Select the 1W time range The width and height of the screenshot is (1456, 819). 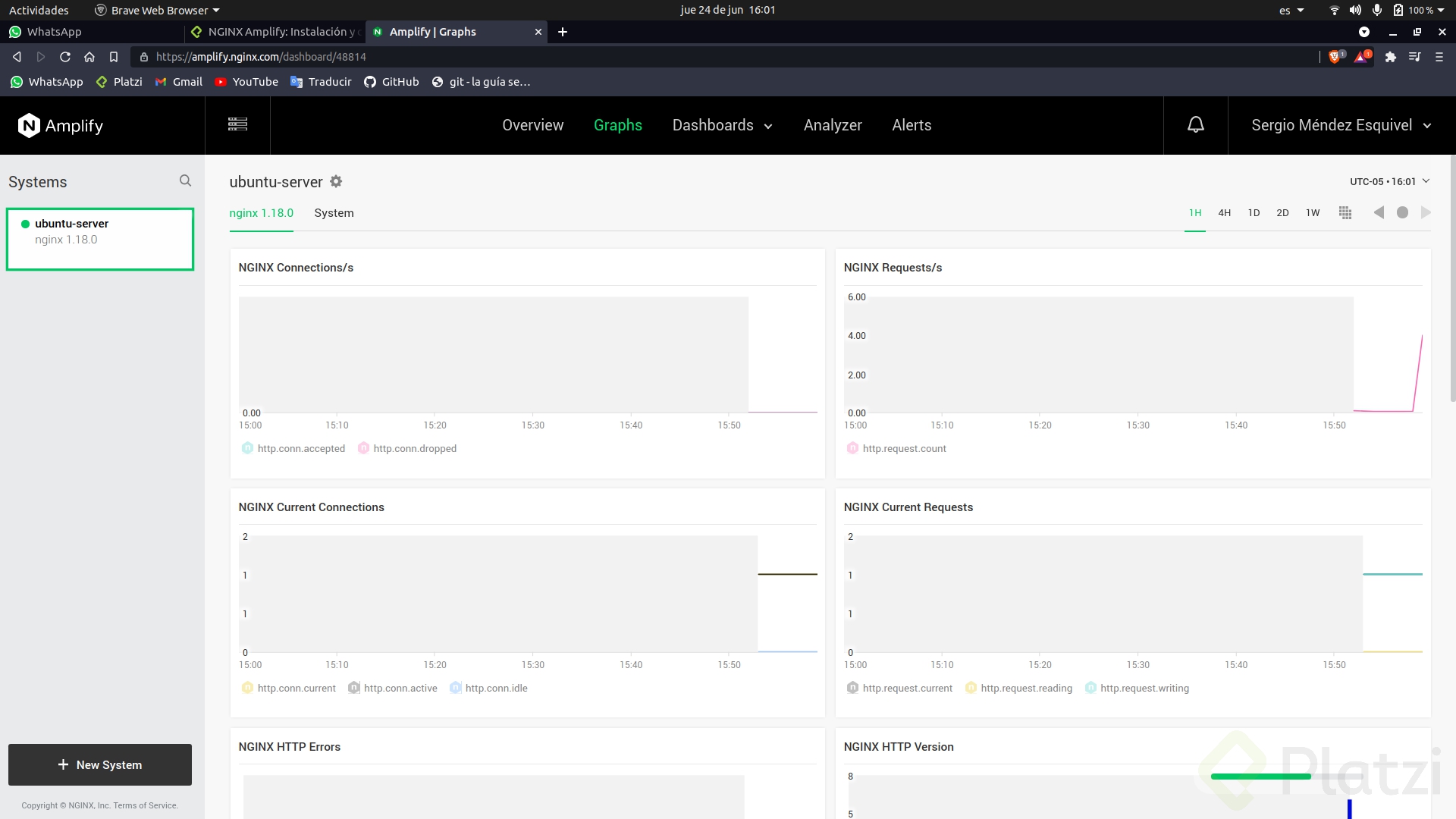pos(1313,213)
